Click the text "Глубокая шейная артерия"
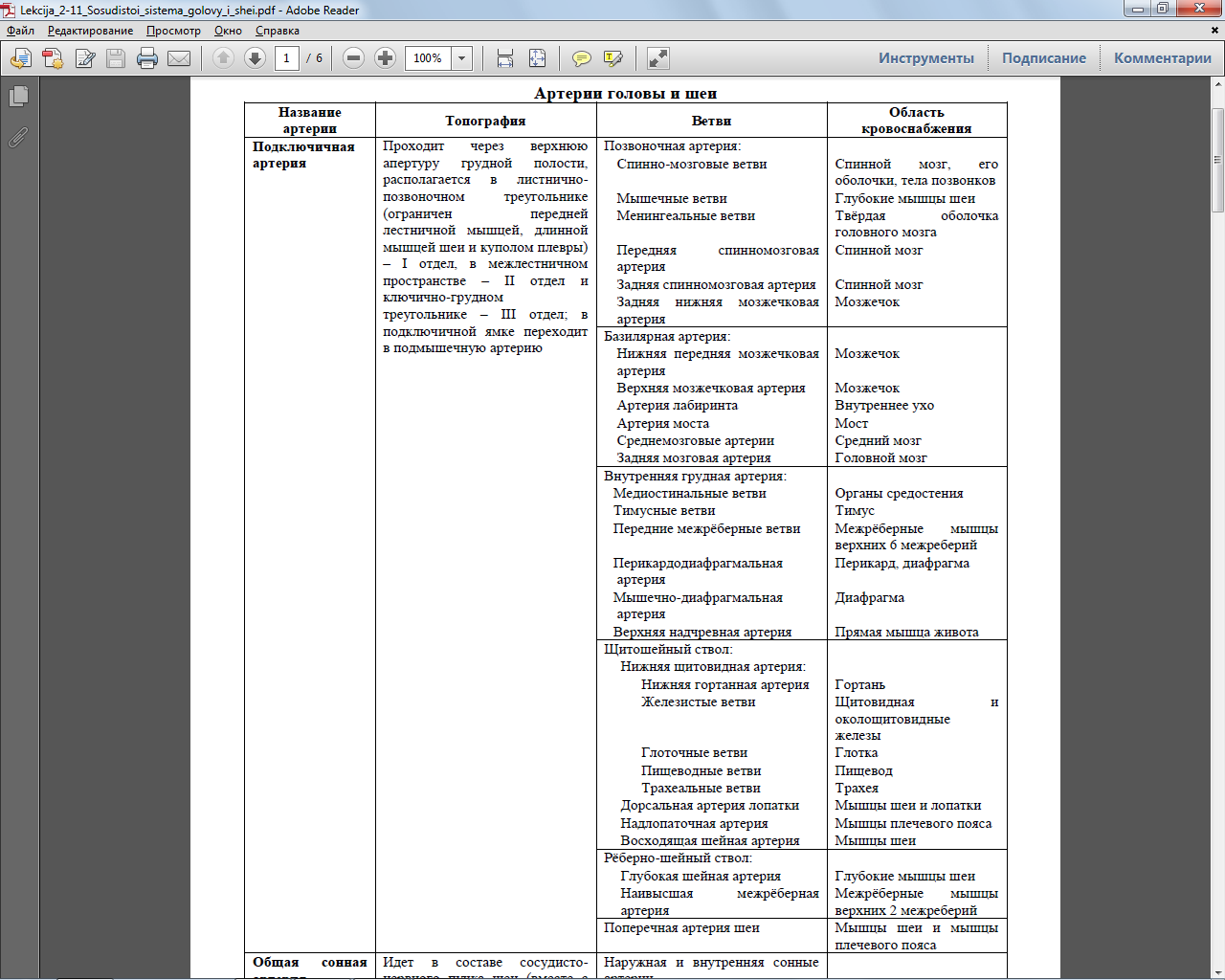This screenshot has width=1225, height=980. click(x=701, y=876)
